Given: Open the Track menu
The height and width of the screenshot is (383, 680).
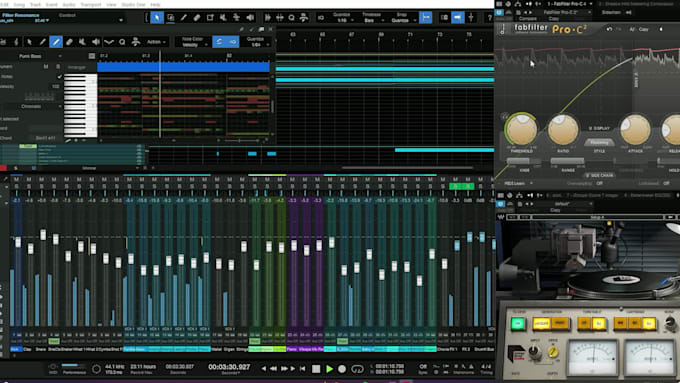Looking at the screenshot, I should click(x=36, y=4).
